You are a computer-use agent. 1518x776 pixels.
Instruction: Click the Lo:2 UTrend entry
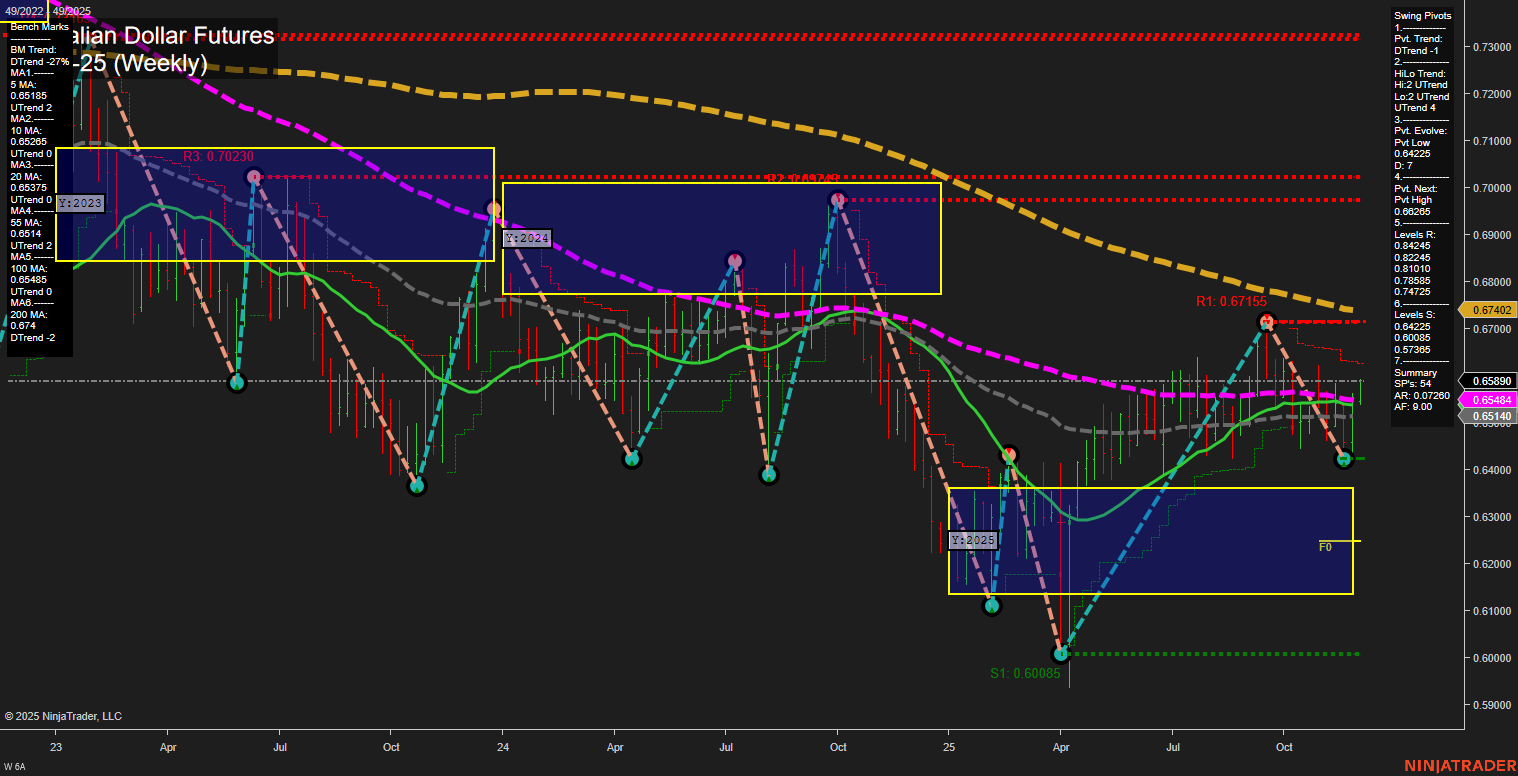point(1420,97)
